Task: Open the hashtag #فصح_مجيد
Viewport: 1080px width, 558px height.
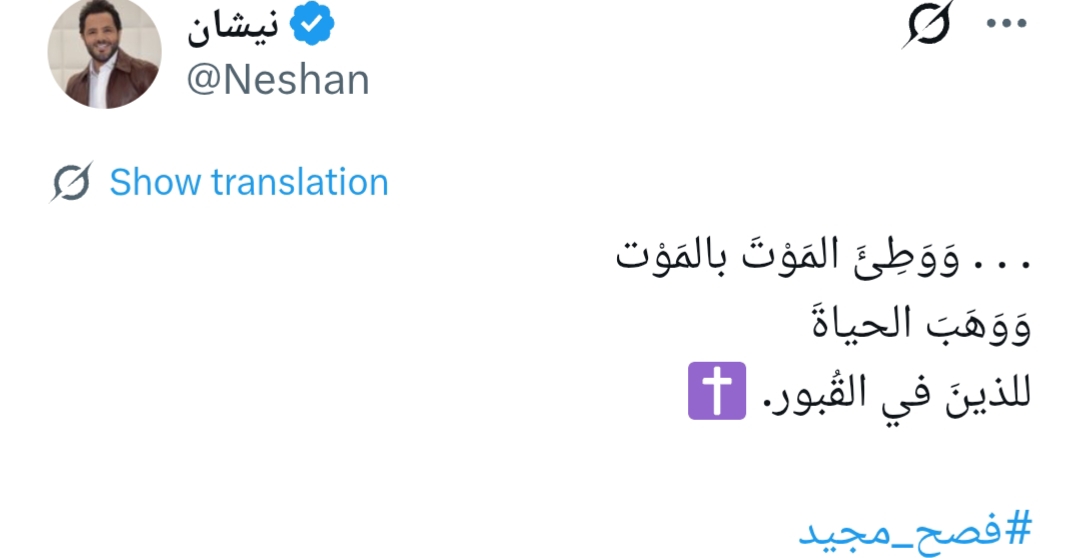Action: (x=914, y=528)
